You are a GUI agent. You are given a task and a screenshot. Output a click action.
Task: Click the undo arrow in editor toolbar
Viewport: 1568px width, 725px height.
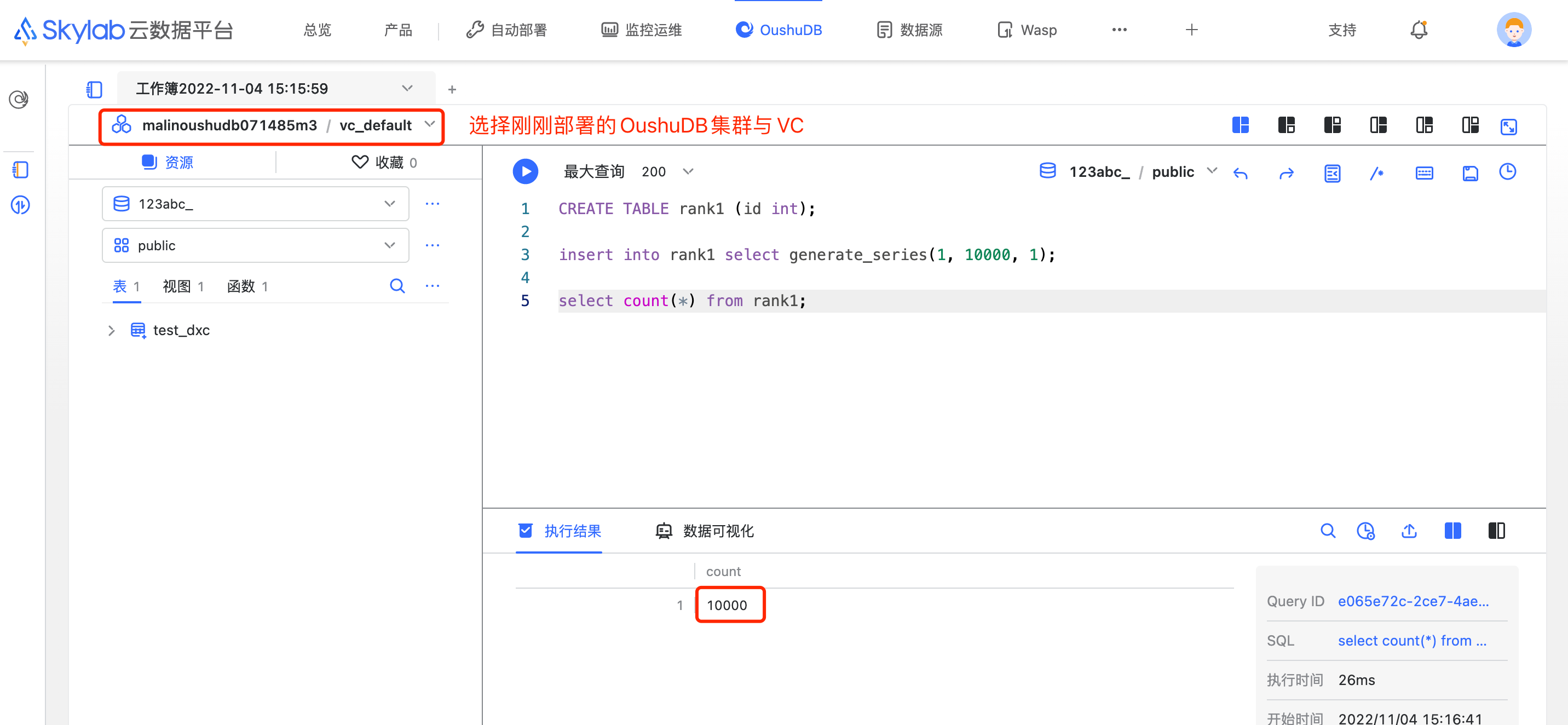coord(1240,174)
